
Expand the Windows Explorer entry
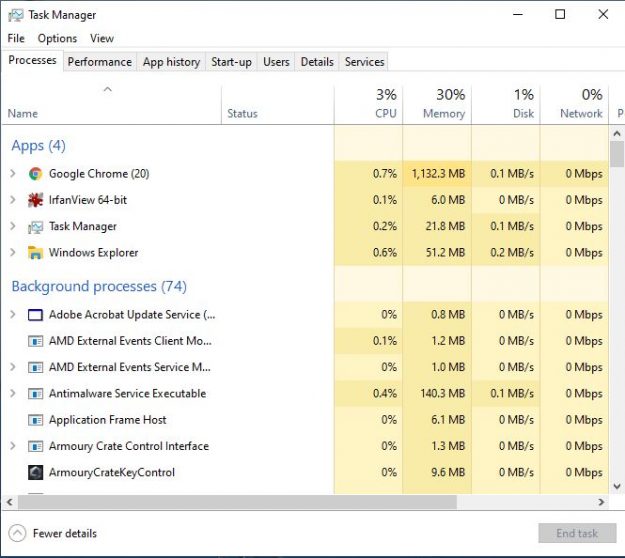click(x=13, y=252)
